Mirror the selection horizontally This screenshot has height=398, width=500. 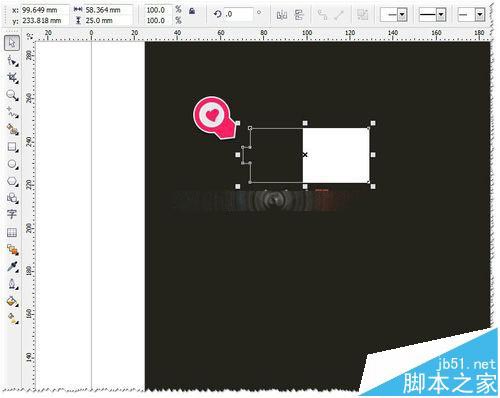point(282,15)
